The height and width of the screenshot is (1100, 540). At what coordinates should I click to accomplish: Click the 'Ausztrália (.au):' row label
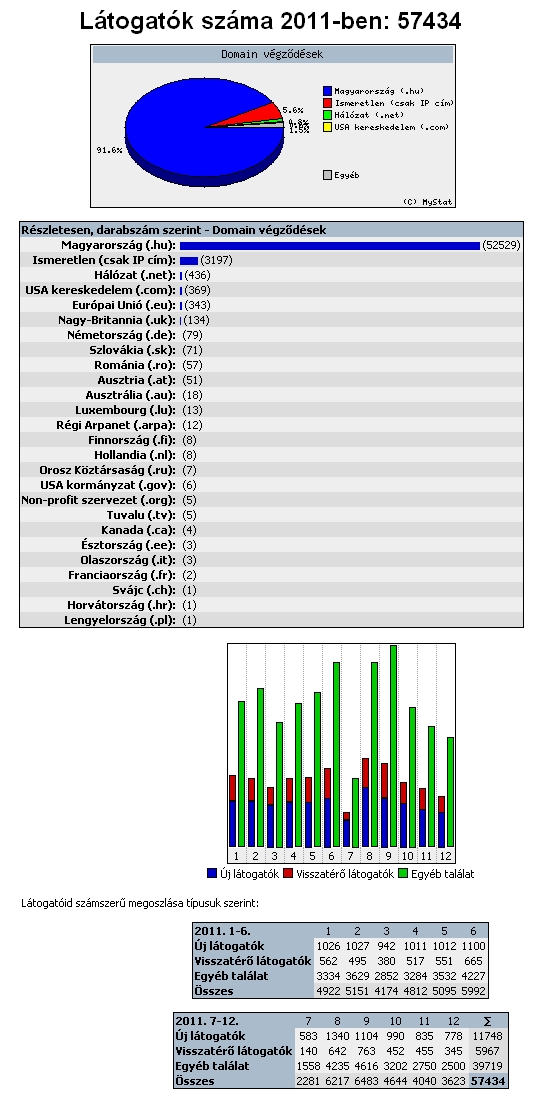[x=130, y=395]
